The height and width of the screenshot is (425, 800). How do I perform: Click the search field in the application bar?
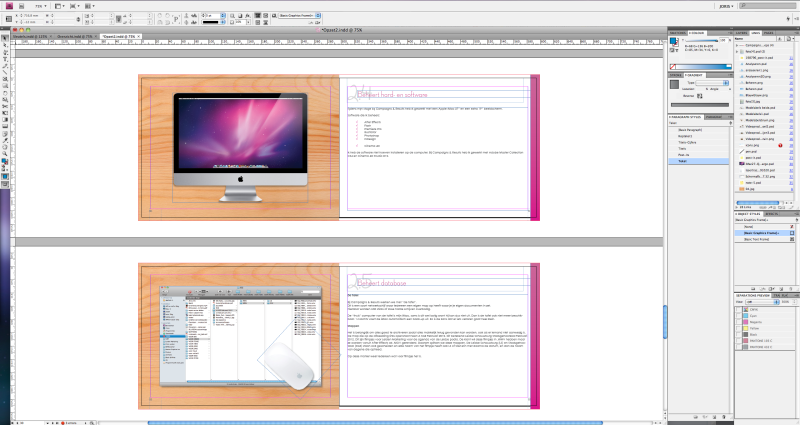click(x=769, y=6)
